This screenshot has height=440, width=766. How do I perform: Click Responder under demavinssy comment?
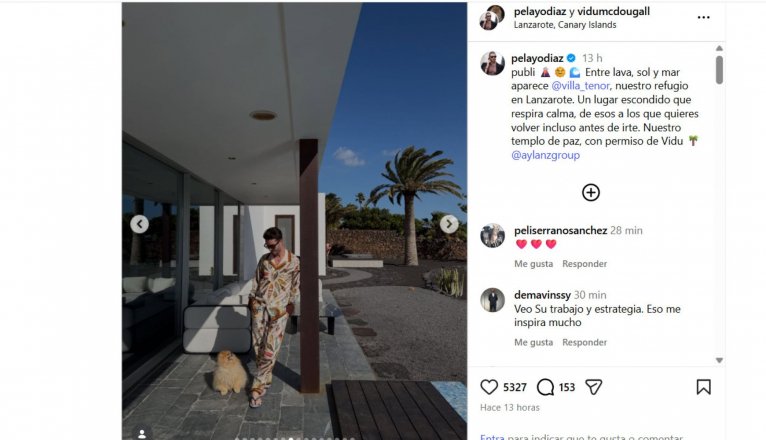tap(584, 342)
